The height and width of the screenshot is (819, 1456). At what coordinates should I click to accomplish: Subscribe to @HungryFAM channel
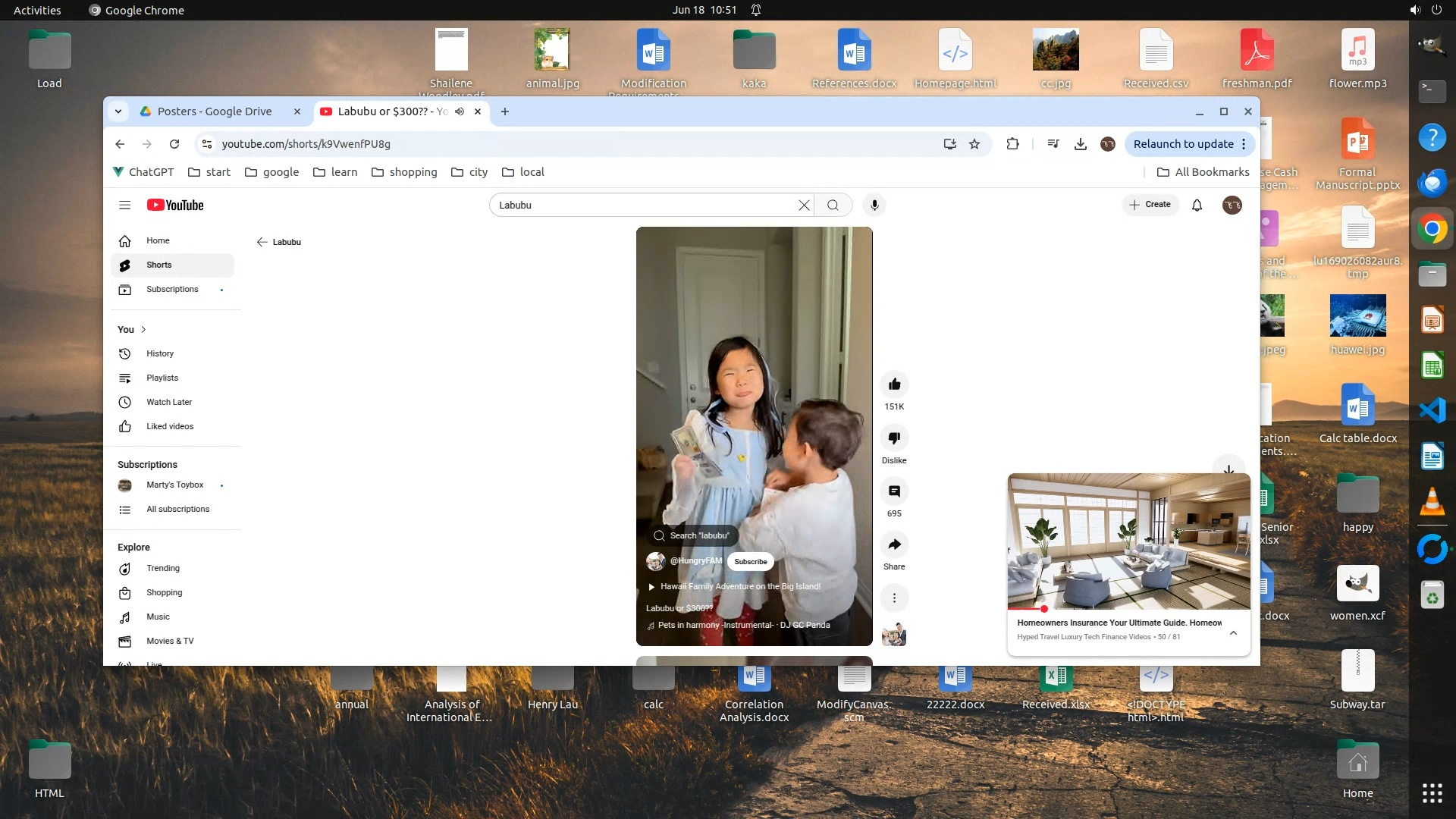pyautogui.click(x=750, y=562)
